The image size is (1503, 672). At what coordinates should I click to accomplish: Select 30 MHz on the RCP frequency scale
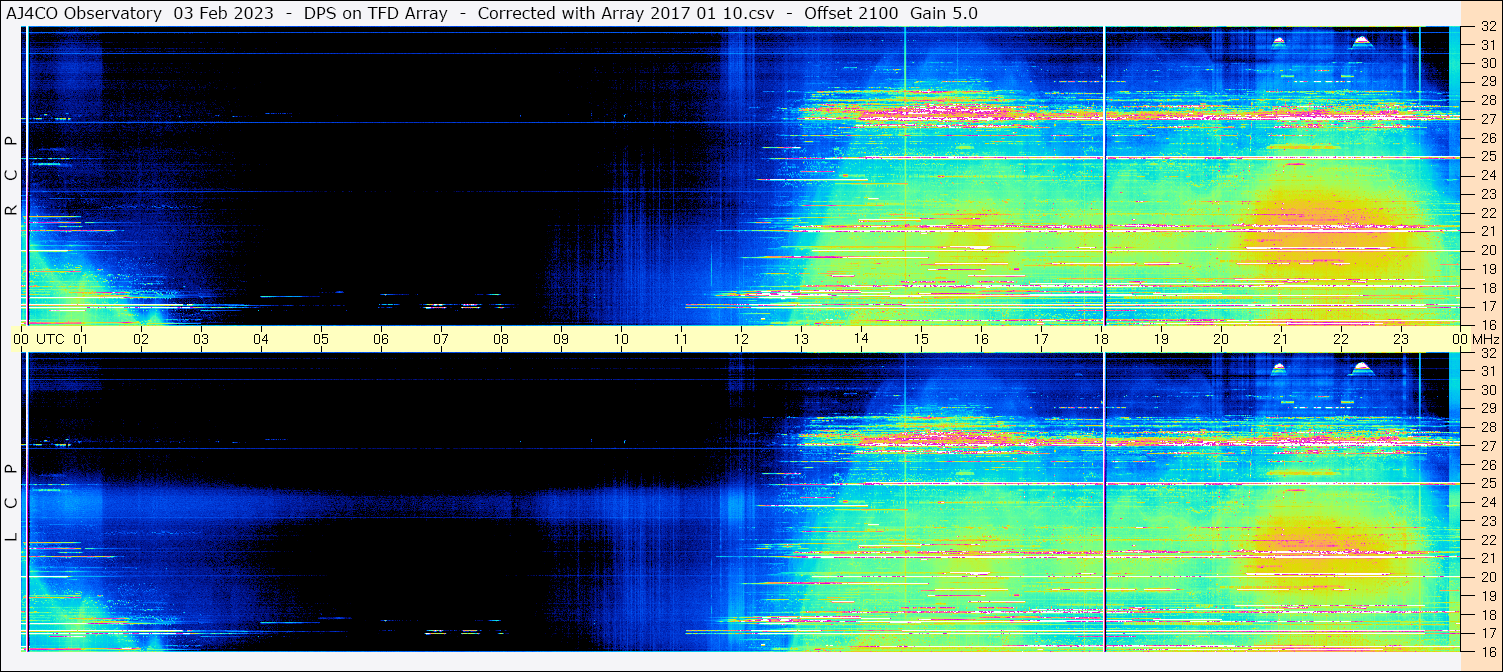1487,63
